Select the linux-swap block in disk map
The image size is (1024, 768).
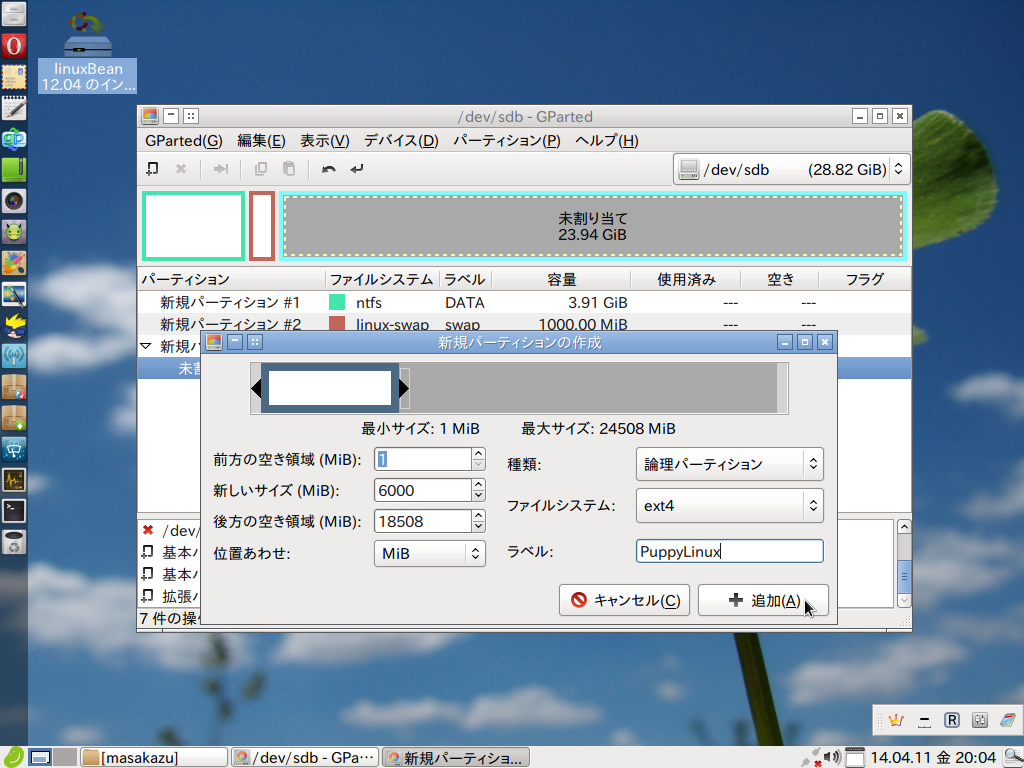262,226
